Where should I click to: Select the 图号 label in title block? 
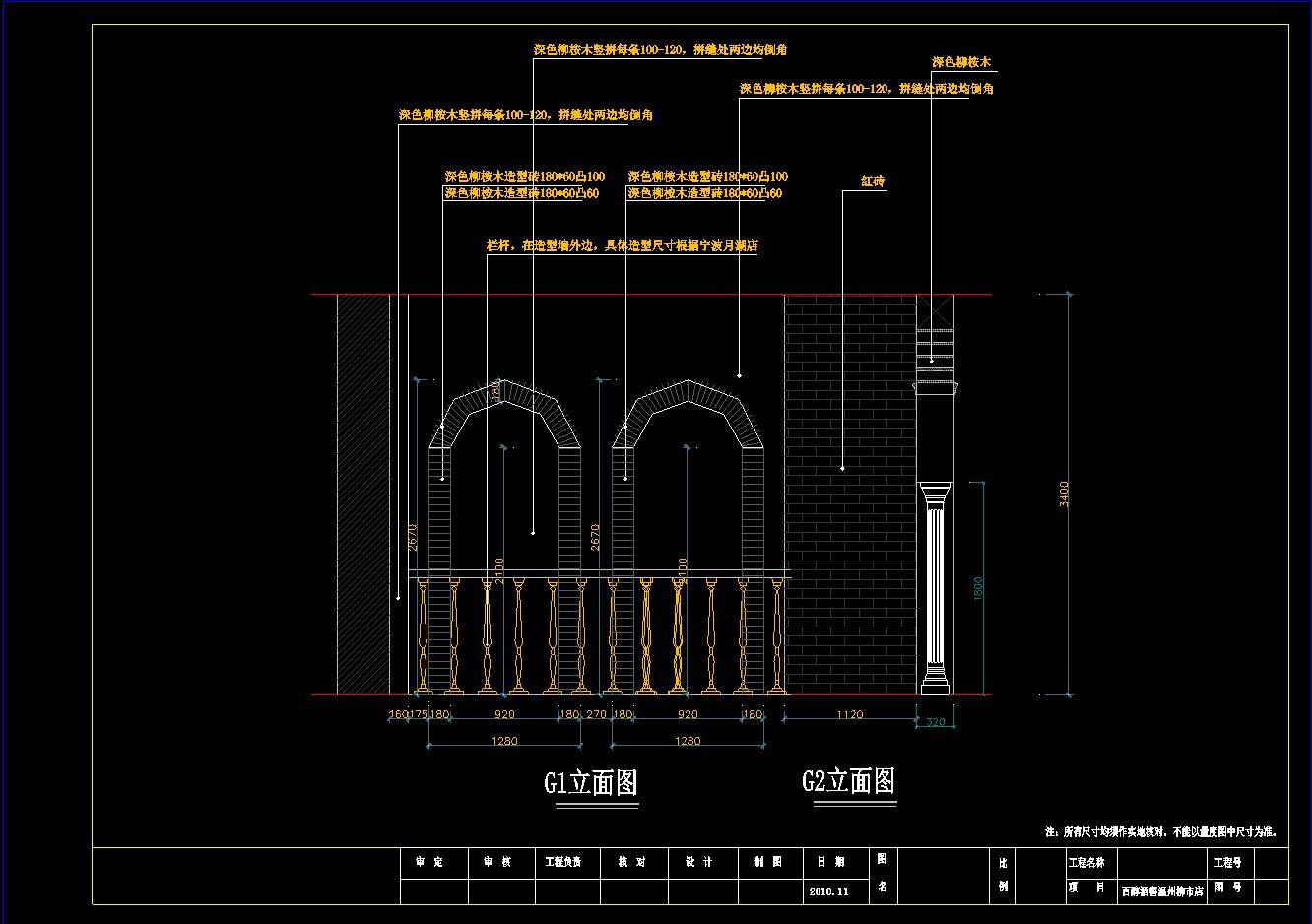click(x=1227, y=888)
